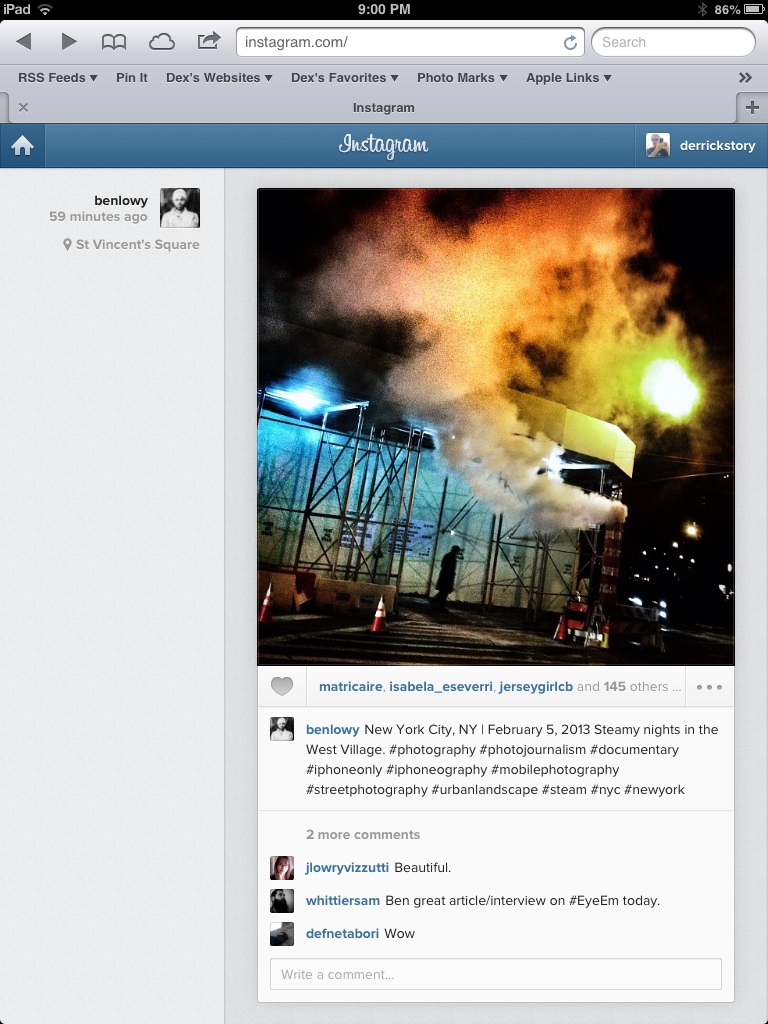768x1024 pixels.
Task: Show 2 more comments link
Action: (363, 835)
